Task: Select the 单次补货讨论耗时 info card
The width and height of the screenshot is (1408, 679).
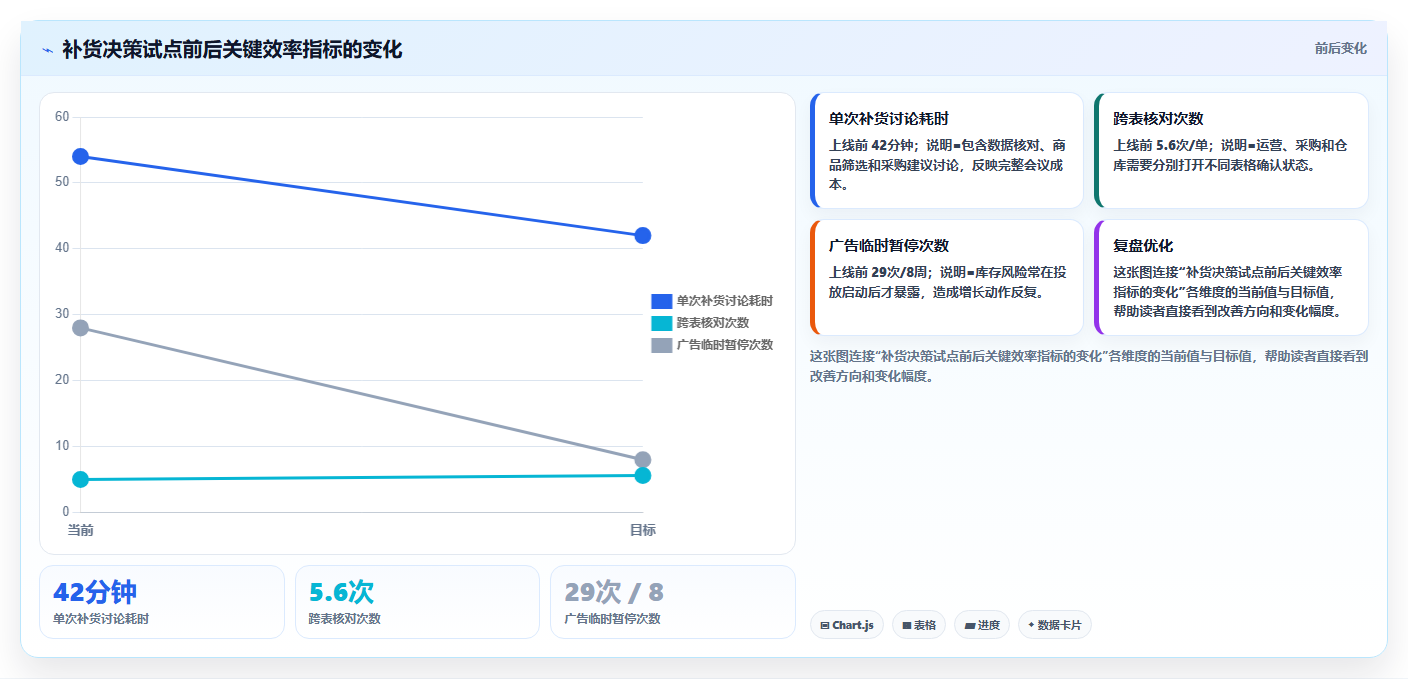Action: pos(947,150)
